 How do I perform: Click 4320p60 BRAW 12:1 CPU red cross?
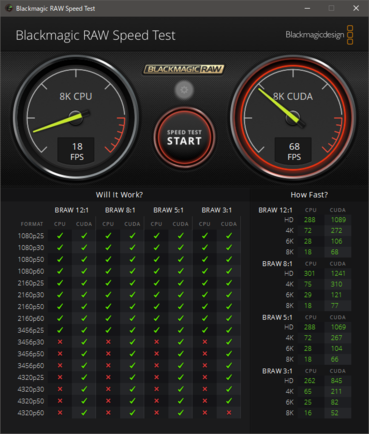(x=60, y=413)
